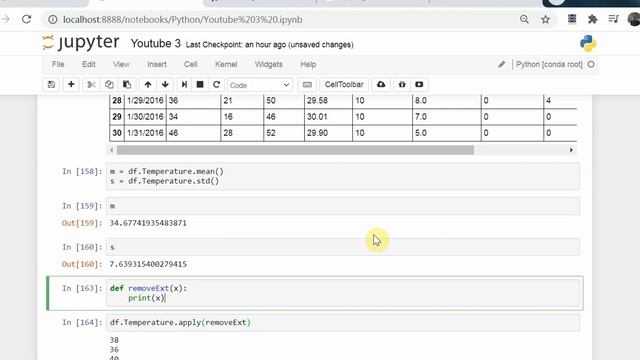Click code cell In [164] with apply(removeExt)

[x=342, y=322]
